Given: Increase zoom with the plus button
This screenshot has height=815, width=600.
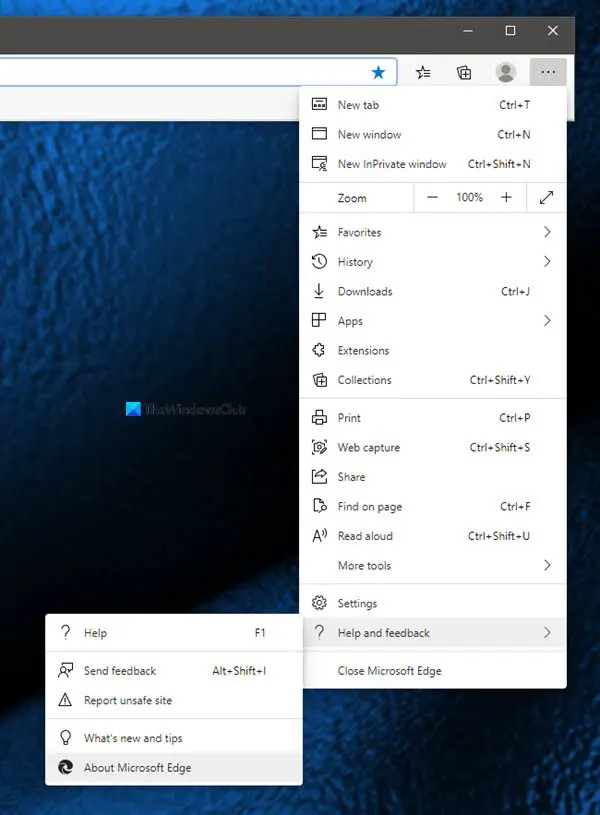Looking at the screenshot, I should pyautogui.click(x=506, y=198).
